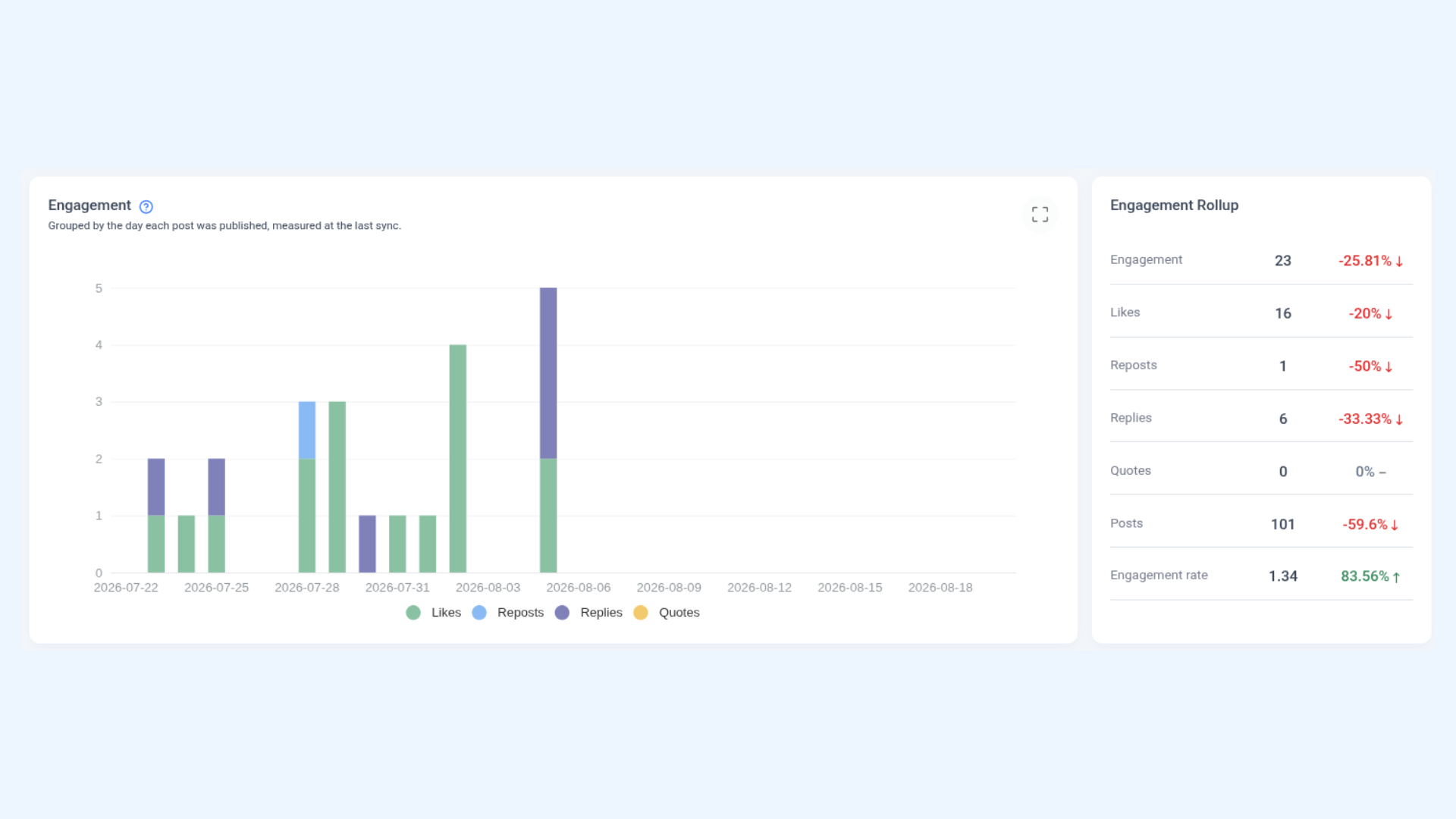Open the Engagement help tooltip icon

click(x=146, y=206)
